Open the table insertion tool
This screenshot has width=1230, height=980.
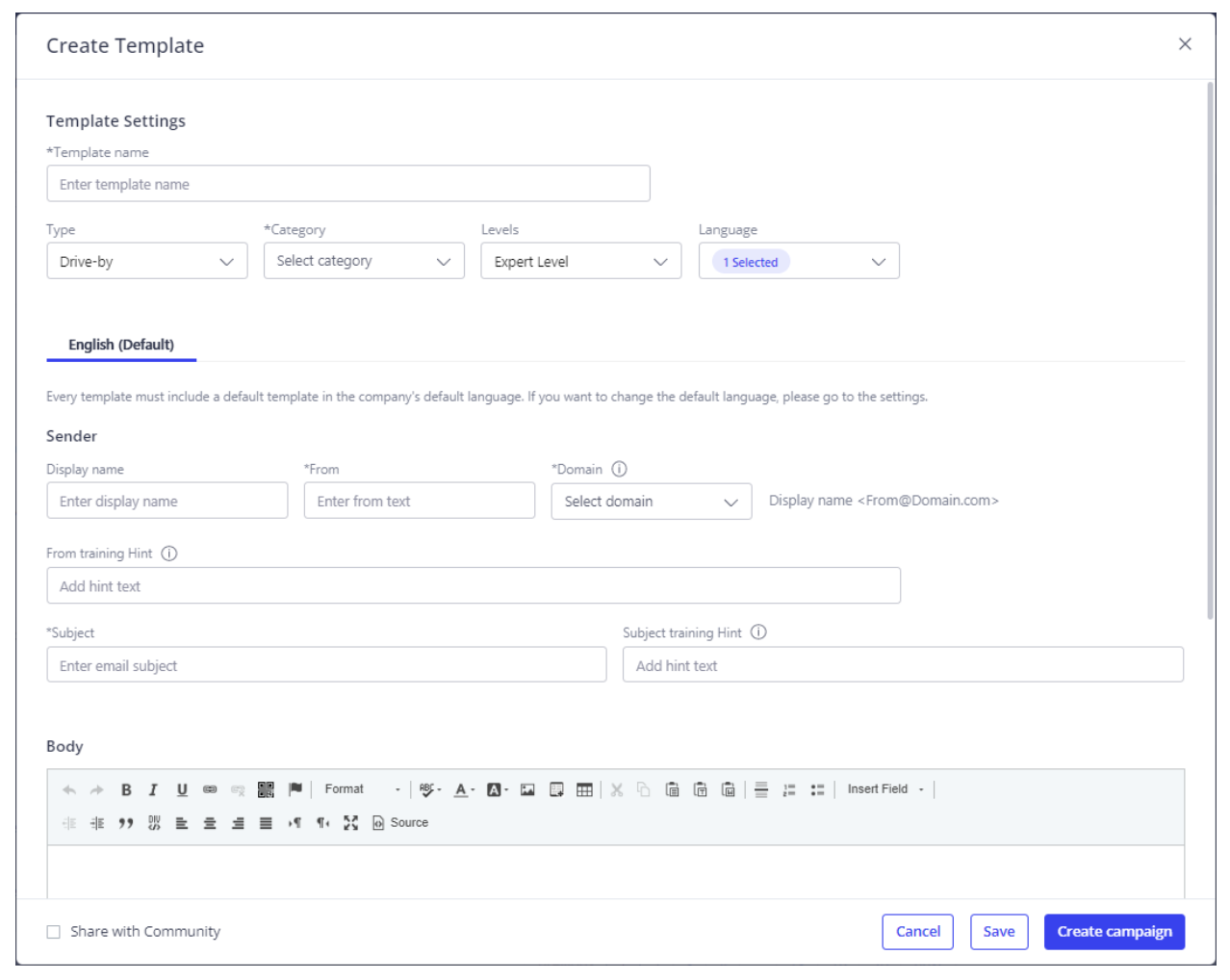coord(584,789)
